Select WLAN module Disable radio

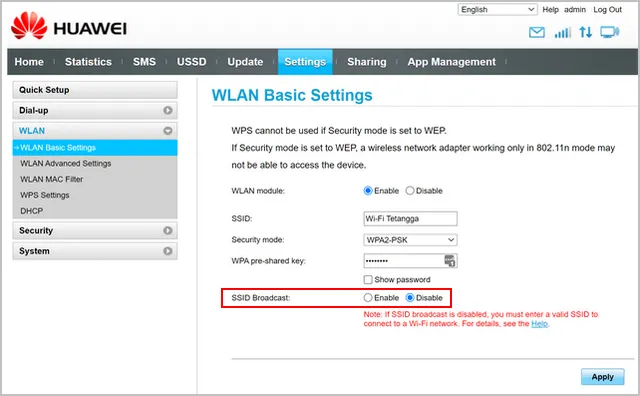pyautogui.click(x=410, y=191)
